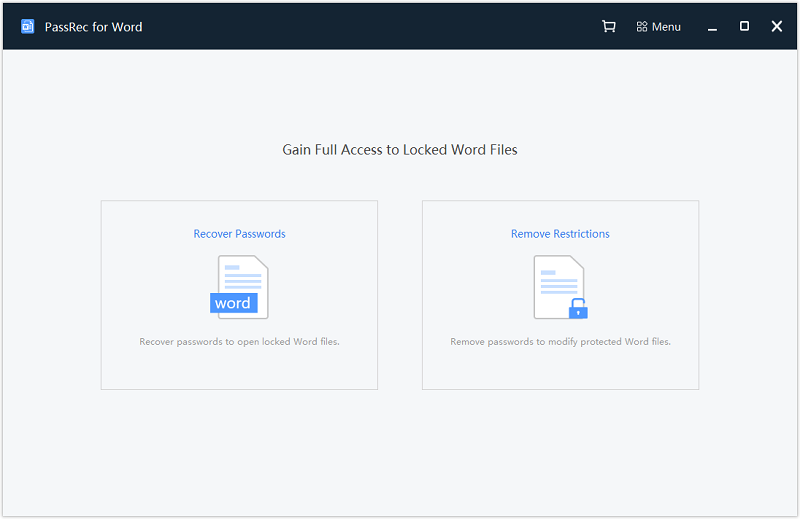Click 'Recover passwords to open locked Word files.' text

[x=239, y=341]
